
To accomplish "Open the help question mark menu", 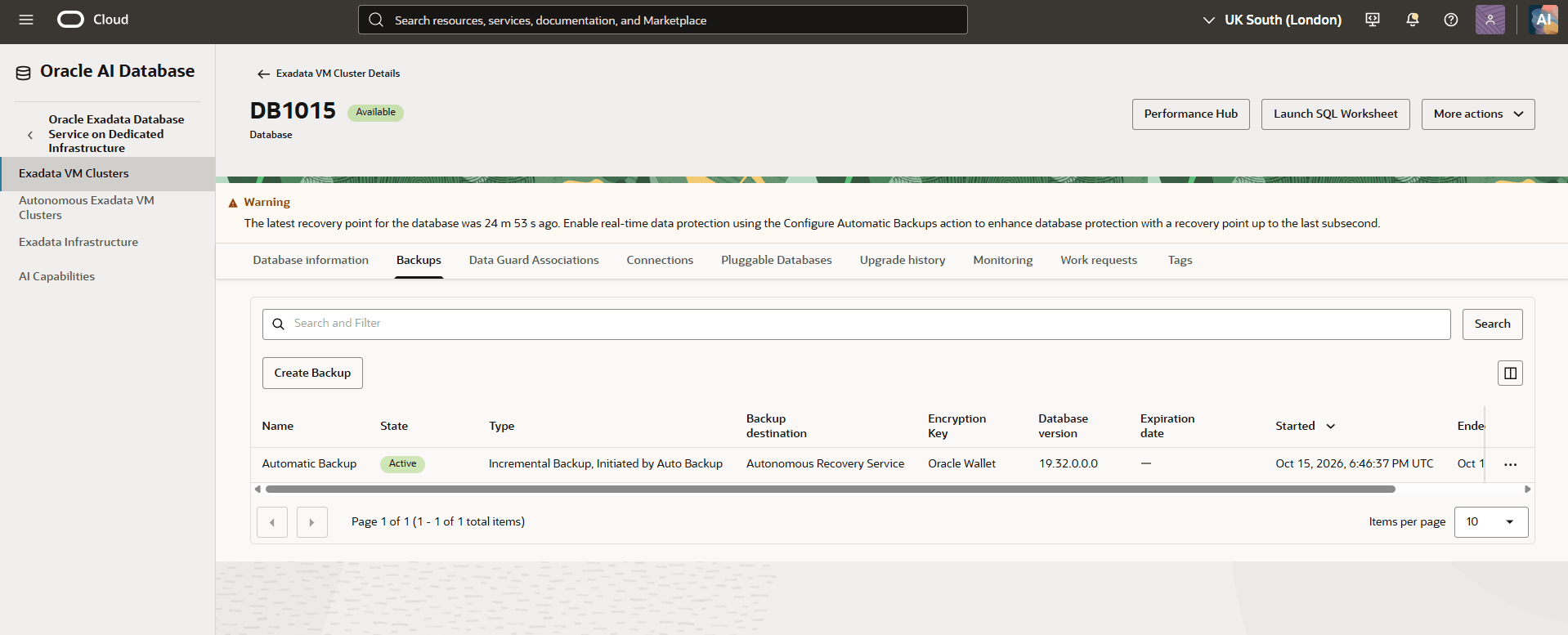I will pos(1451,20).
